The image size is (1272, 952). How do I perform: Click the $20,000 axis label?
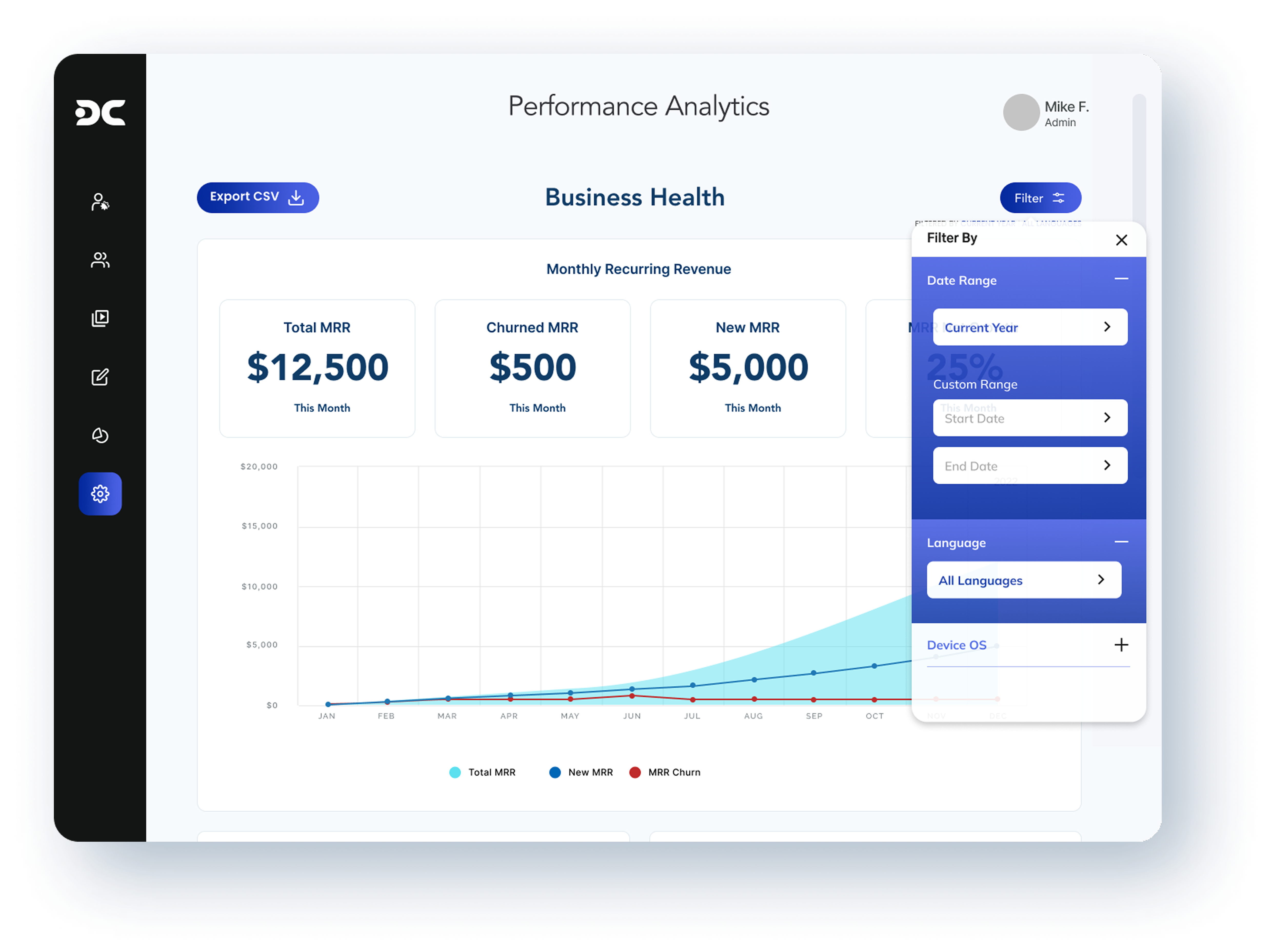(x=259, y=467)
